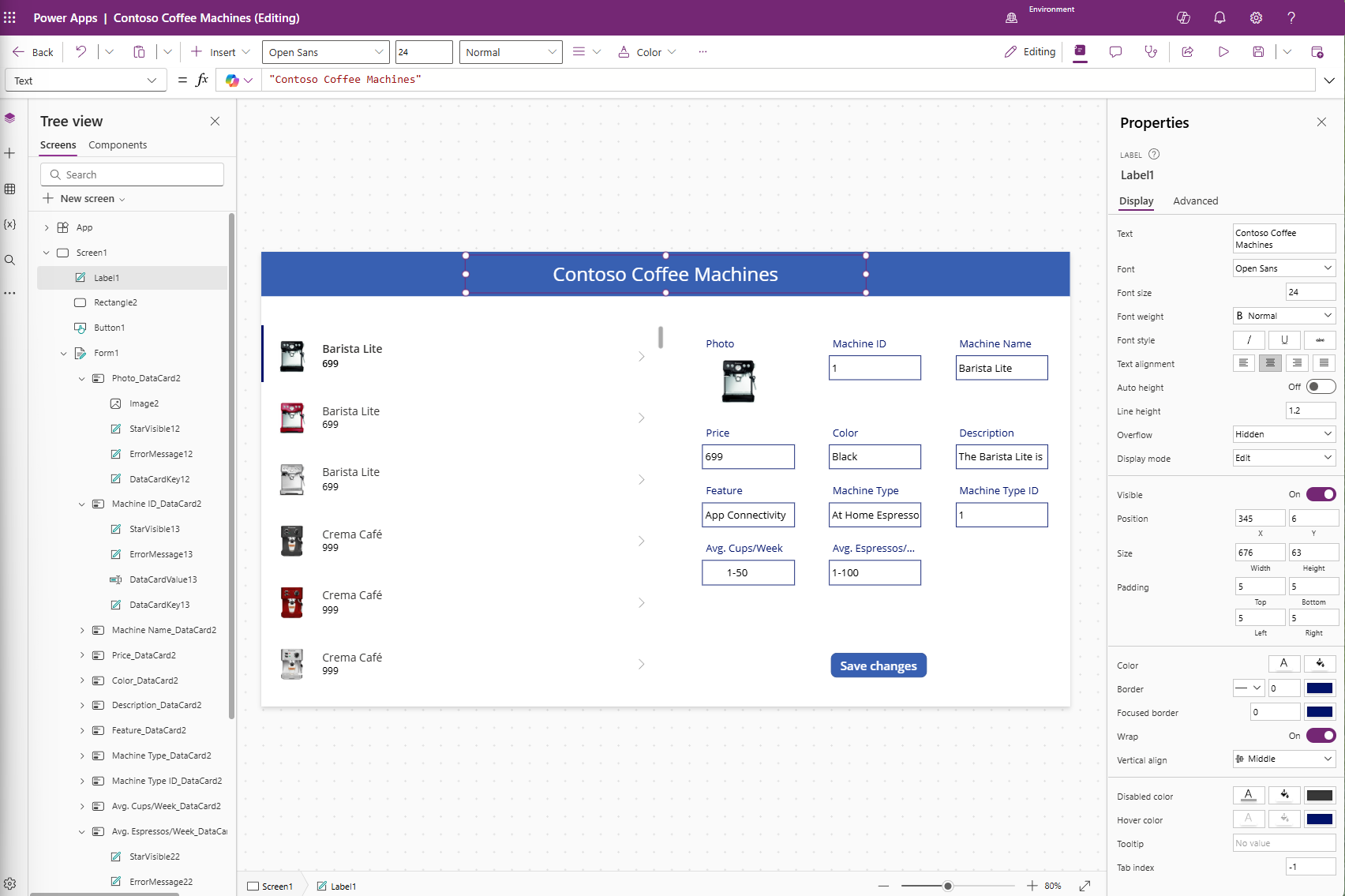
Task: Click the undo arrow icon
Action: pyautogui.click(x=81, y=52)
